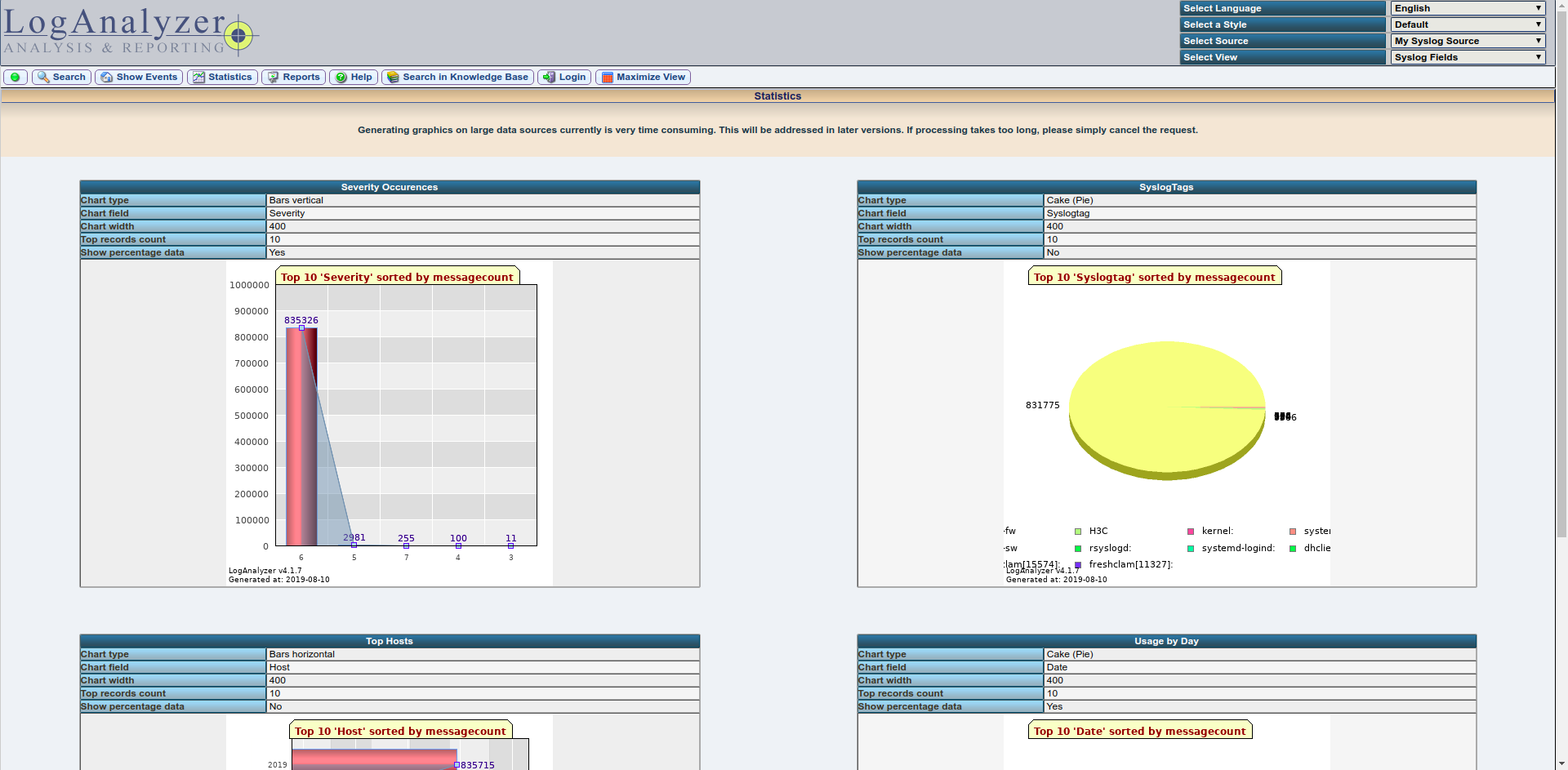The height and width of the screenshot is (770, 1568).
Task: Open Search in Knowledge Base
Action: pyautogui.click(x=457, y=77)
